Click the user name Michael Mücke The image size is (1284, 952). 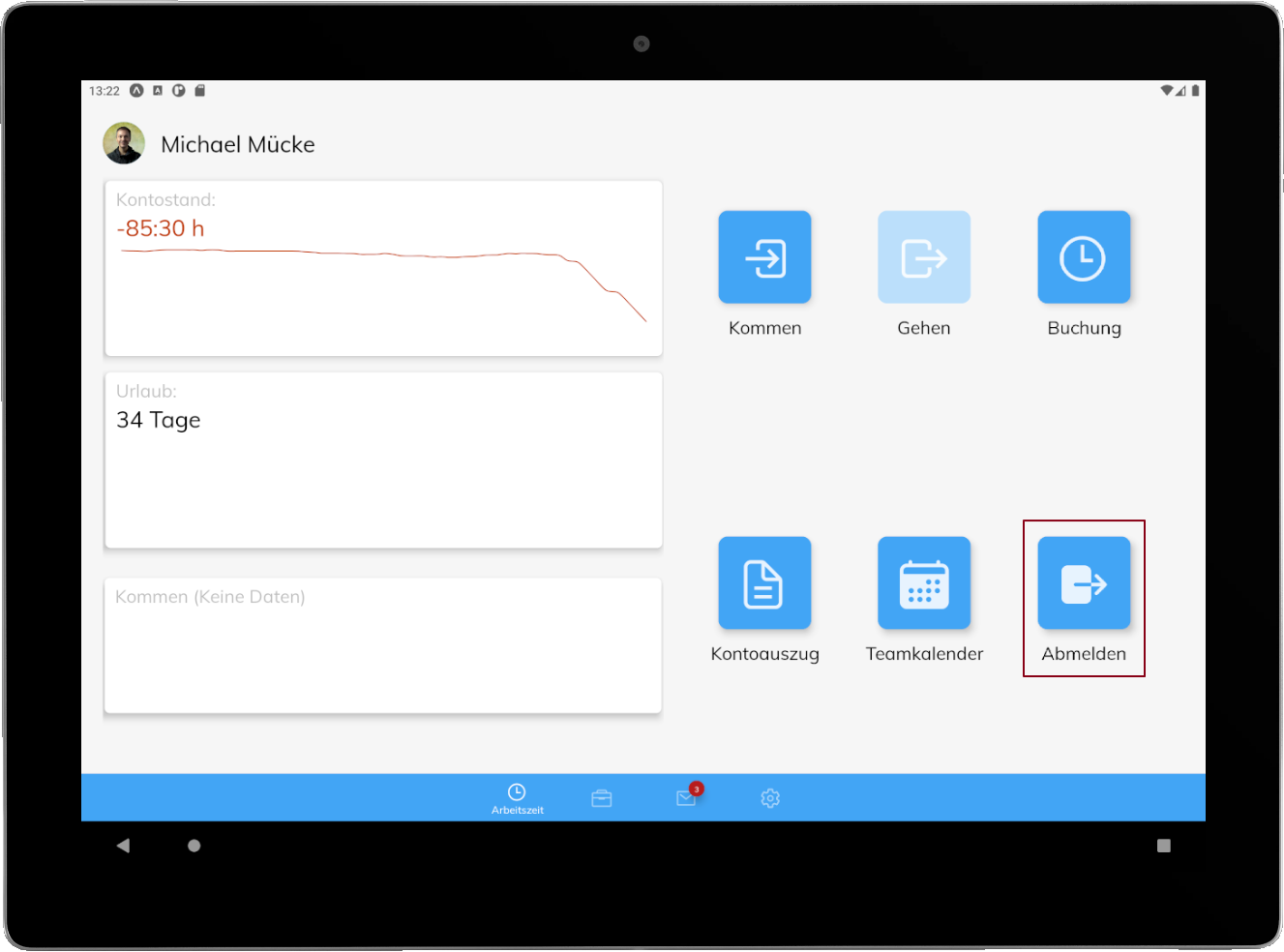point(238,145)
